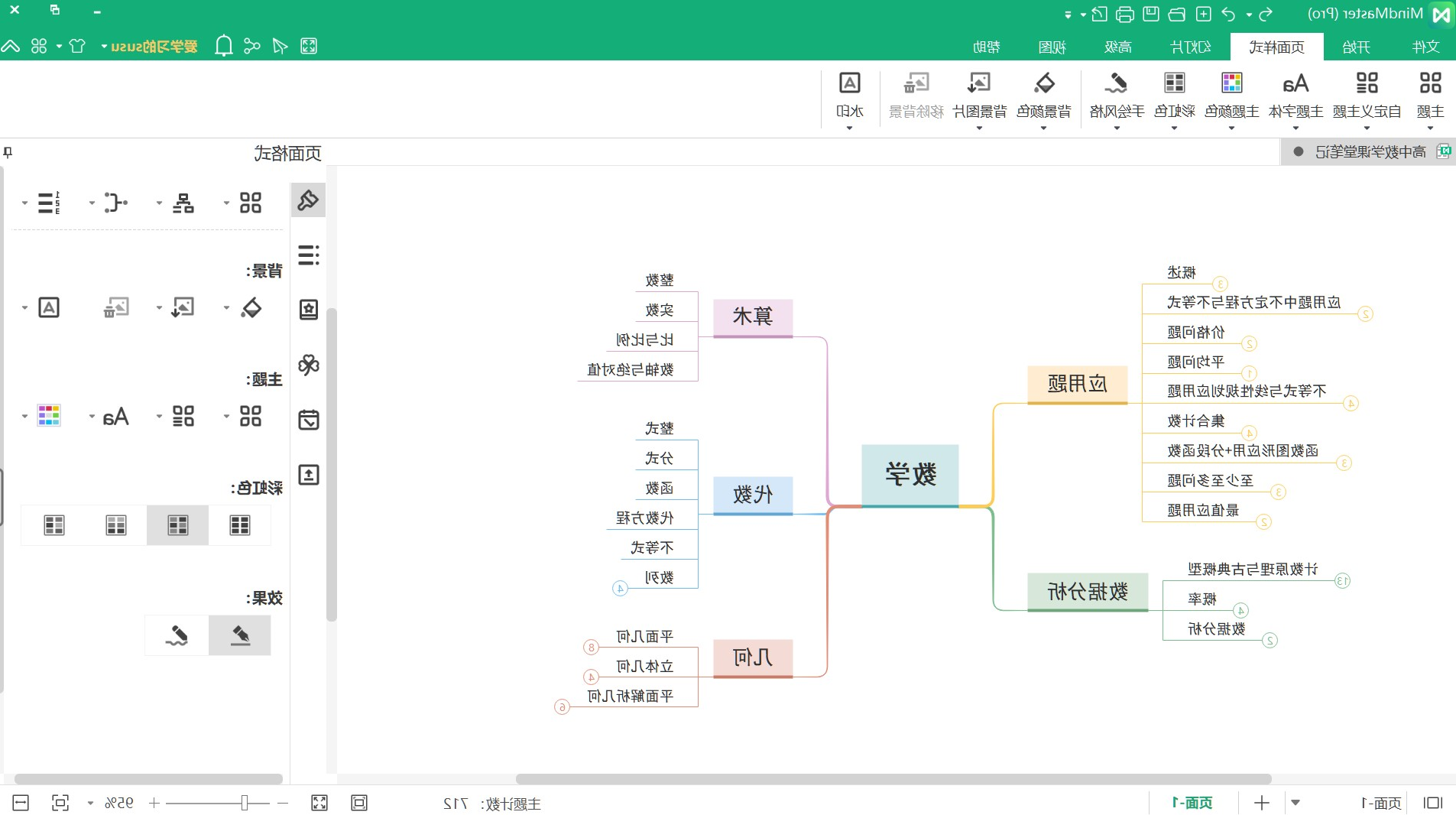Select the central 数学 topic node
The height and width of the screenshot is (815, 1456).
coord(910,475)
